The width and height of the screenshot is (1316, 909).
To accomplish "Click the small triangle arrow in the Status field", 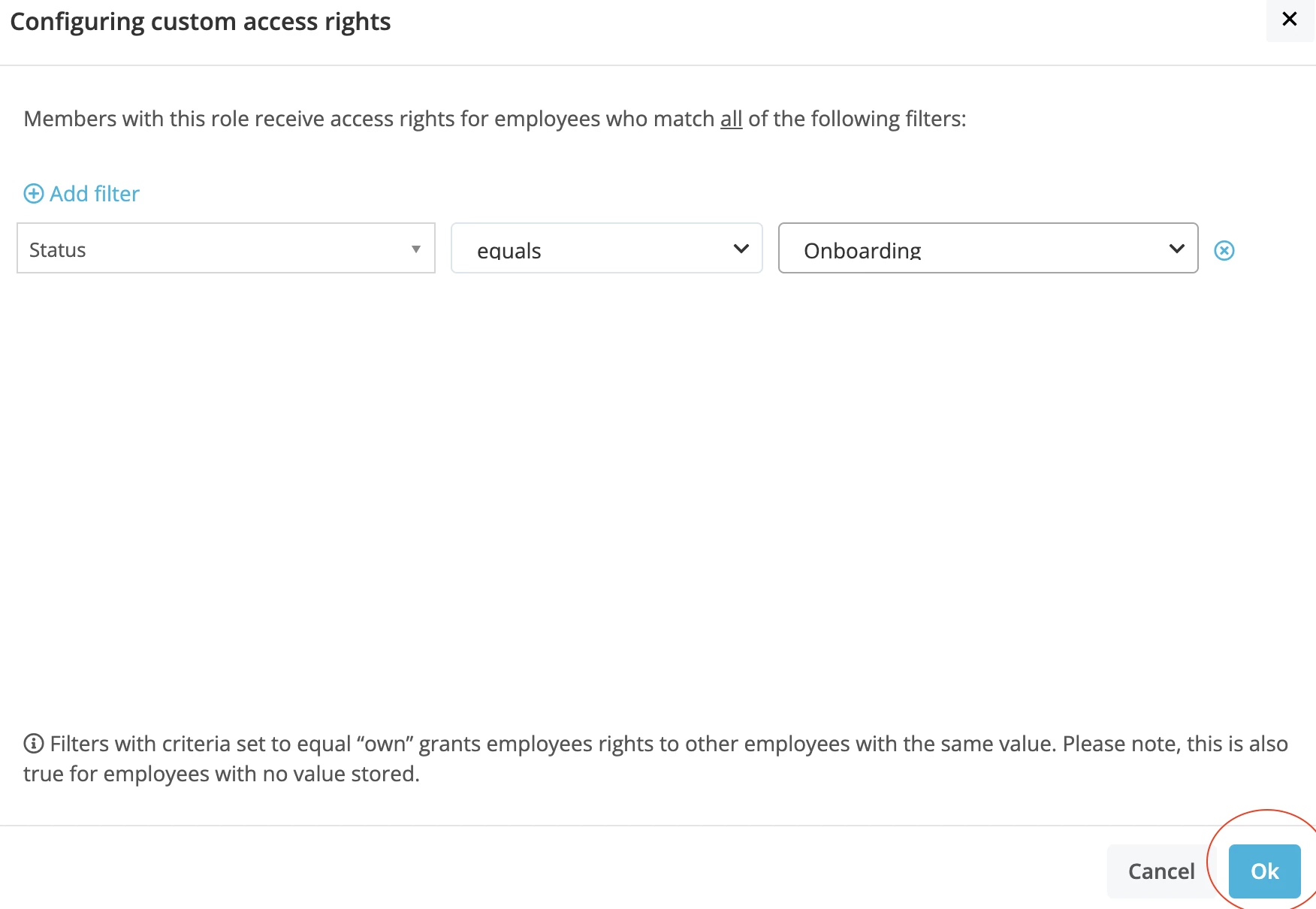I will (415, 249).
